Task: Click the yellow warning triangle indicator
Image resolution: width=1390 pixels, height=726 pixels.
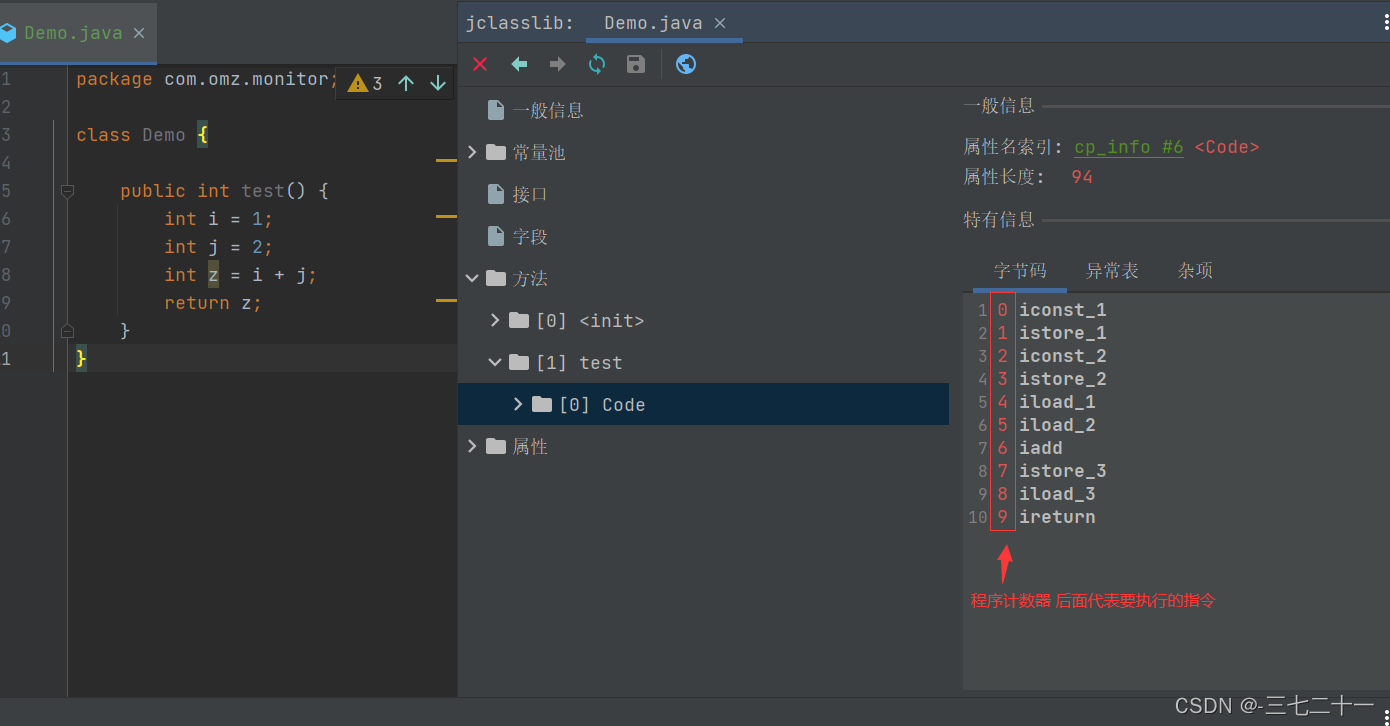Action: pos(357,83)
